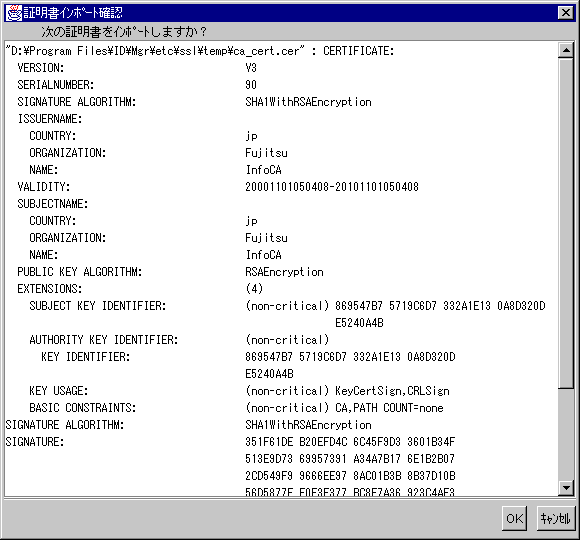Screen dimensions: 580x540
Task: Click the scrollbar track below the thumb
Action: (566, 434)
